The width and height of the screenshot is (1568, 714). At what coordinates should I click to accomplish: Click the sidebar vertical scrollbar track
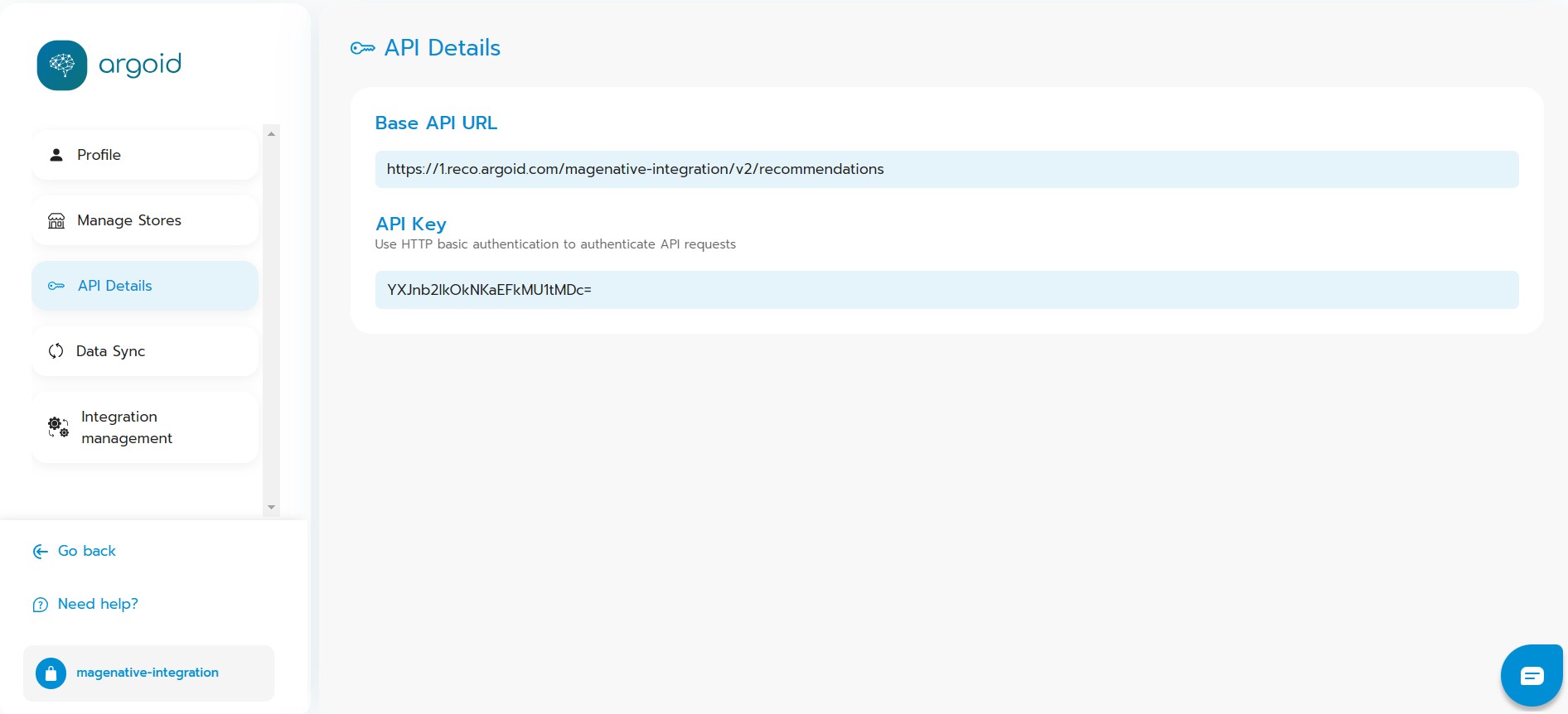(x=271, y=320)
